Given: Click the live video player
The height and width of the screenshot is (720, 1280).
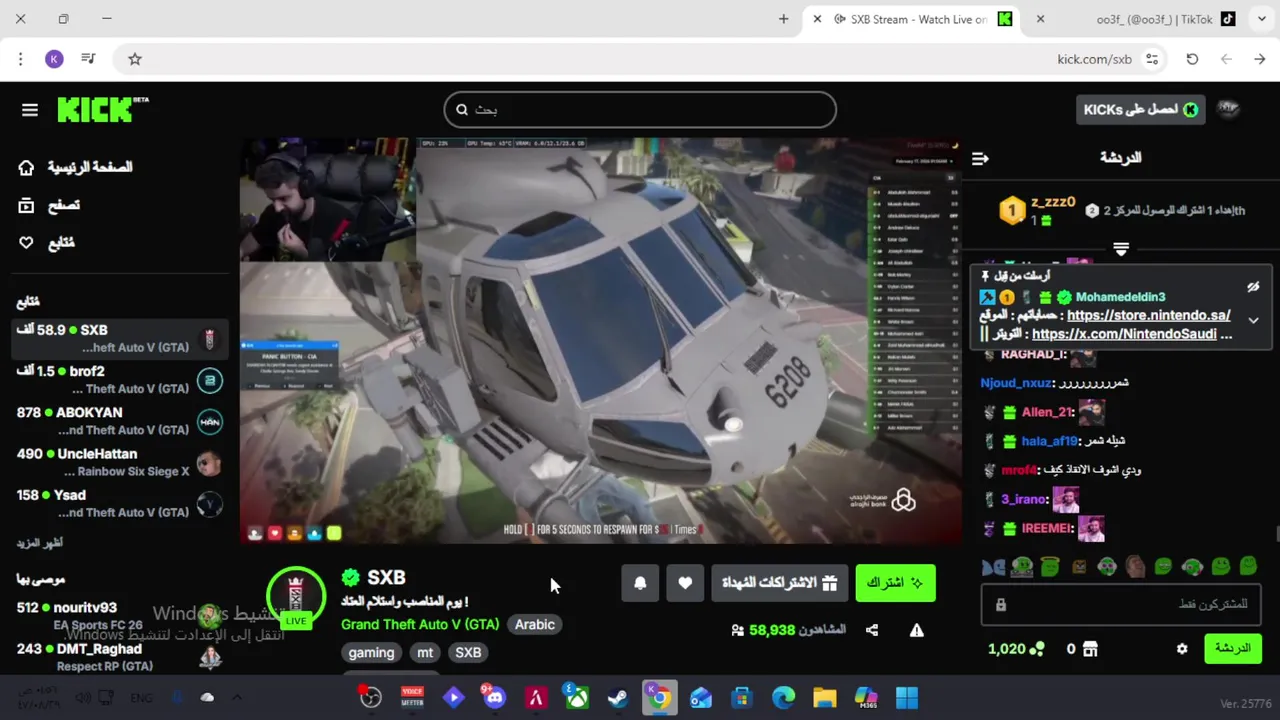Looking at the screenshot, I should tap(600, 341).
